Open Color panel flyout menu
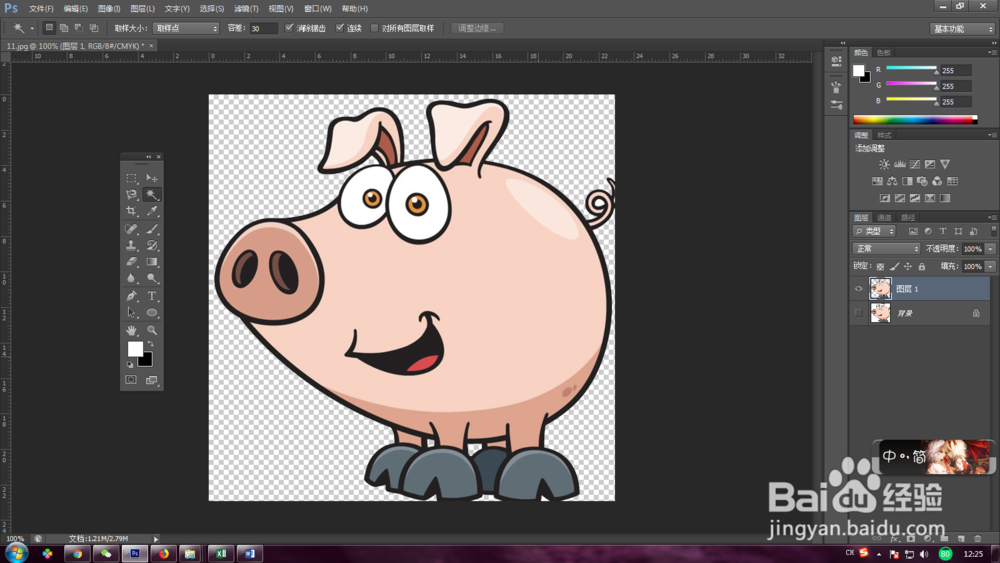Viewport: 1000px width, 563px height. click(x=991, y=52)
